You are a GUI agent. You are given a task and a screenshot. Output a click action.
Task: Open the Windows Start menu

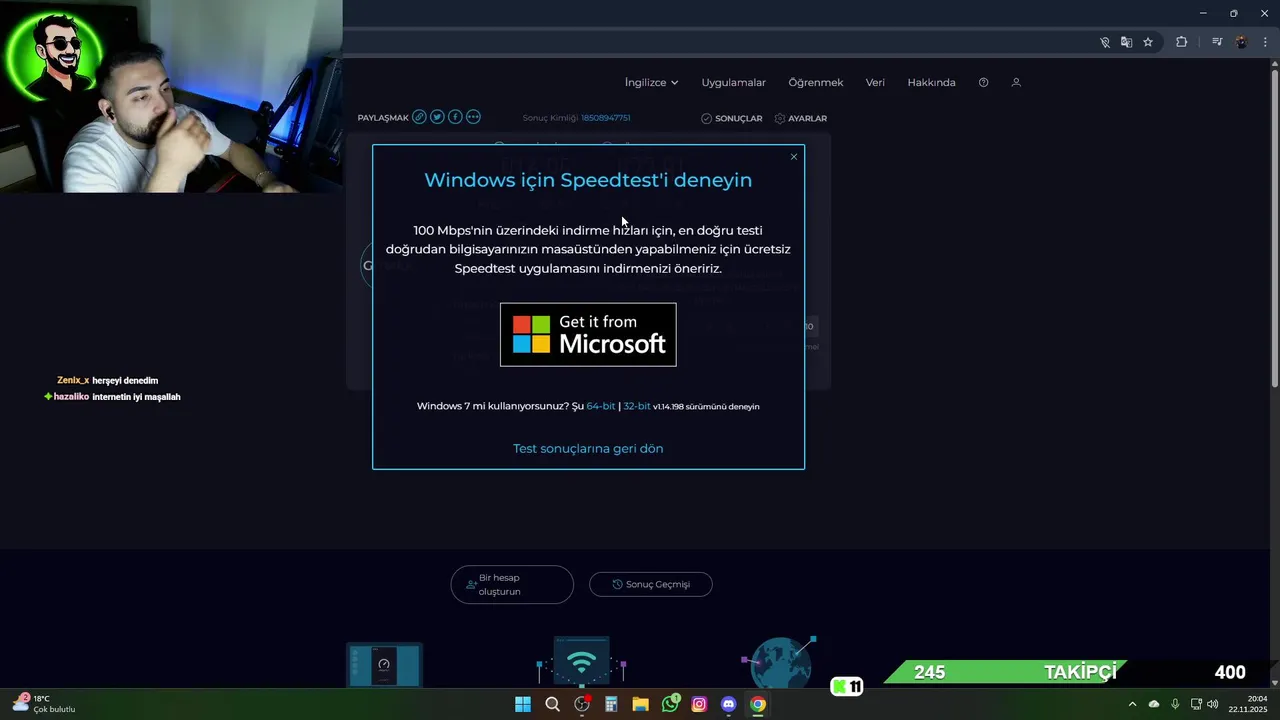click(523, 704)
